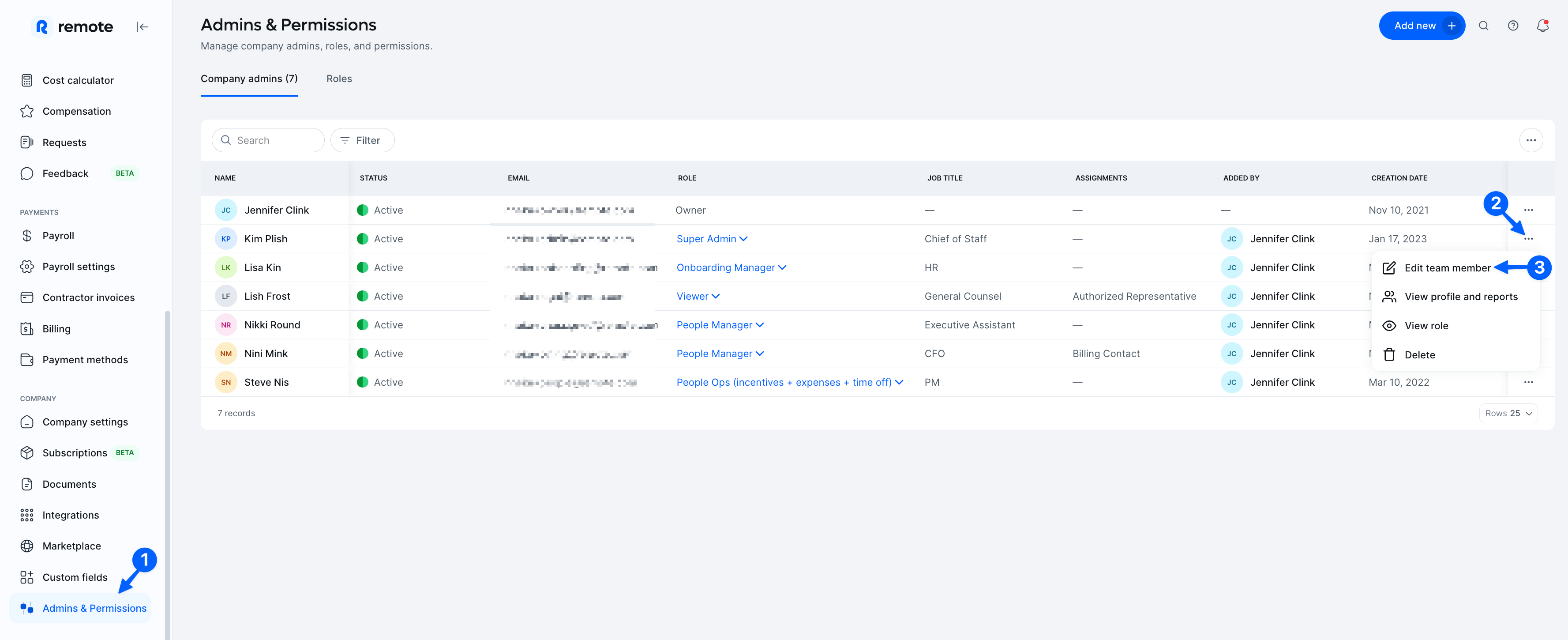The width and height of the screenshot is (1568, 640).
Task: Expand Kim Plish Super Admin role dropdown
Action: pos(712,239)
